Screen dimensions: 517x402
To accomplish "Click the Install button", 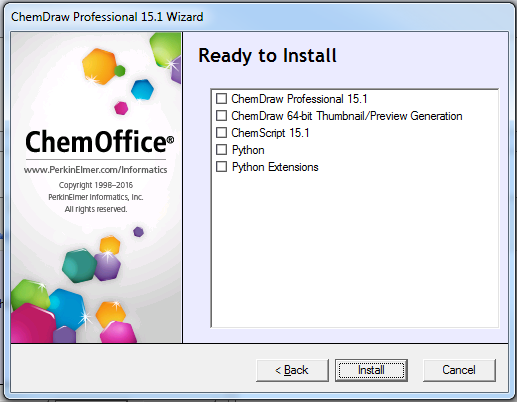I will point(371,370).
